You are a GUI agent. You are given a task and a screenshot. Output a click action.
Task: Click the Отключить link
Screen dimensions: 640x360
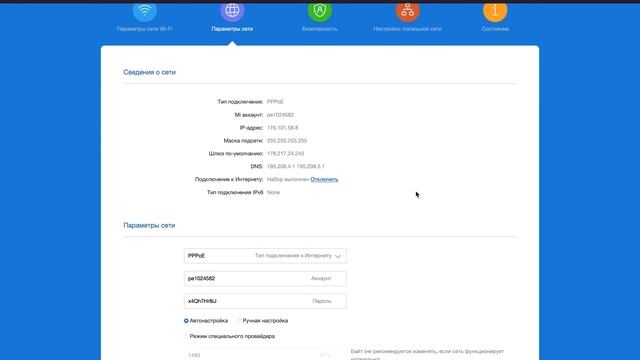tap(324, 179)
